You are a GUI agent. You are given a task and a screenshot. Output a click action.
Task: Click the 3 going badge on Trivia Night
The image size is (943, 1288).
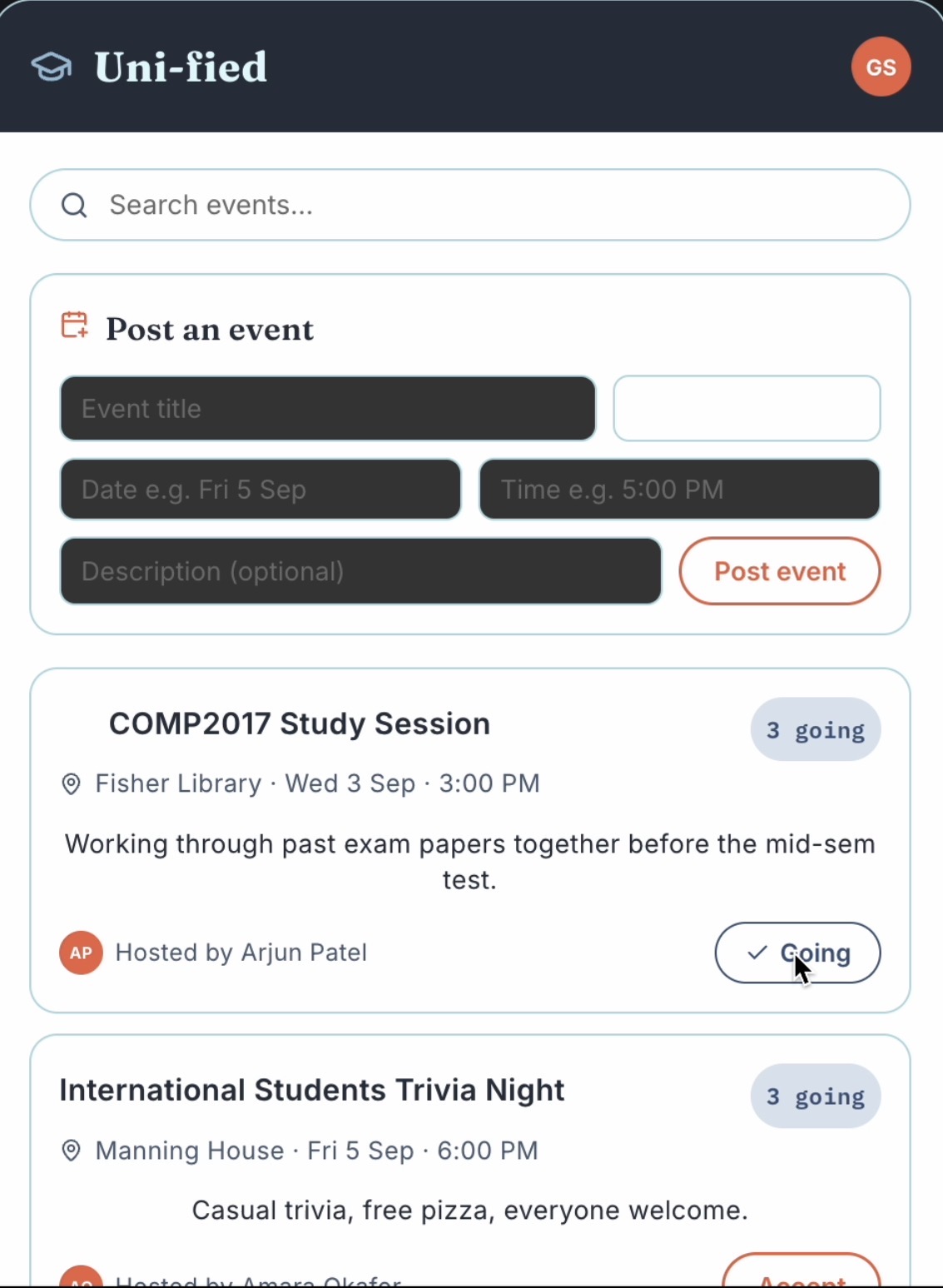coord(816,1096)
